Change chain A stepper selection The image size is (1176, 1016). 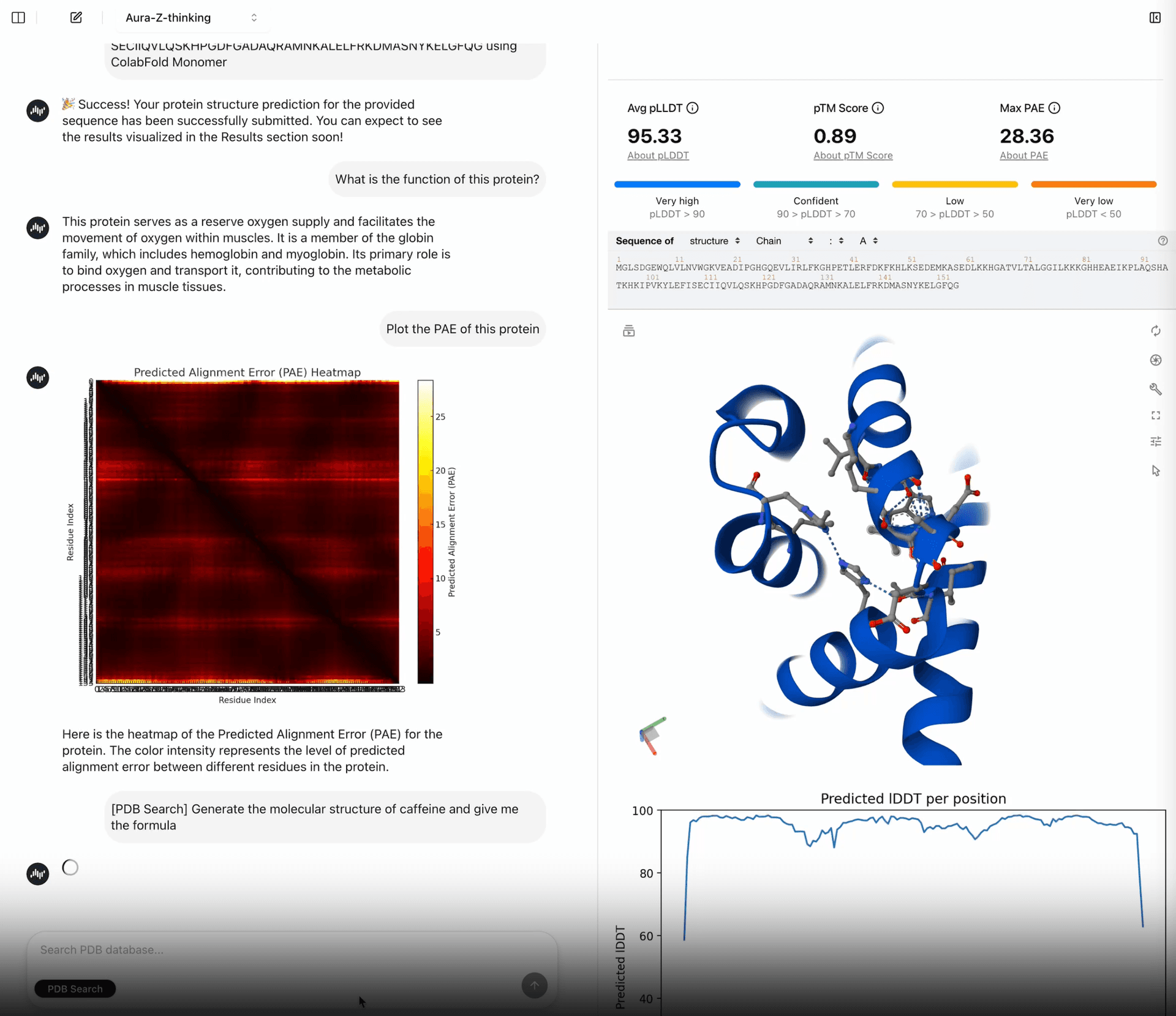869,241
